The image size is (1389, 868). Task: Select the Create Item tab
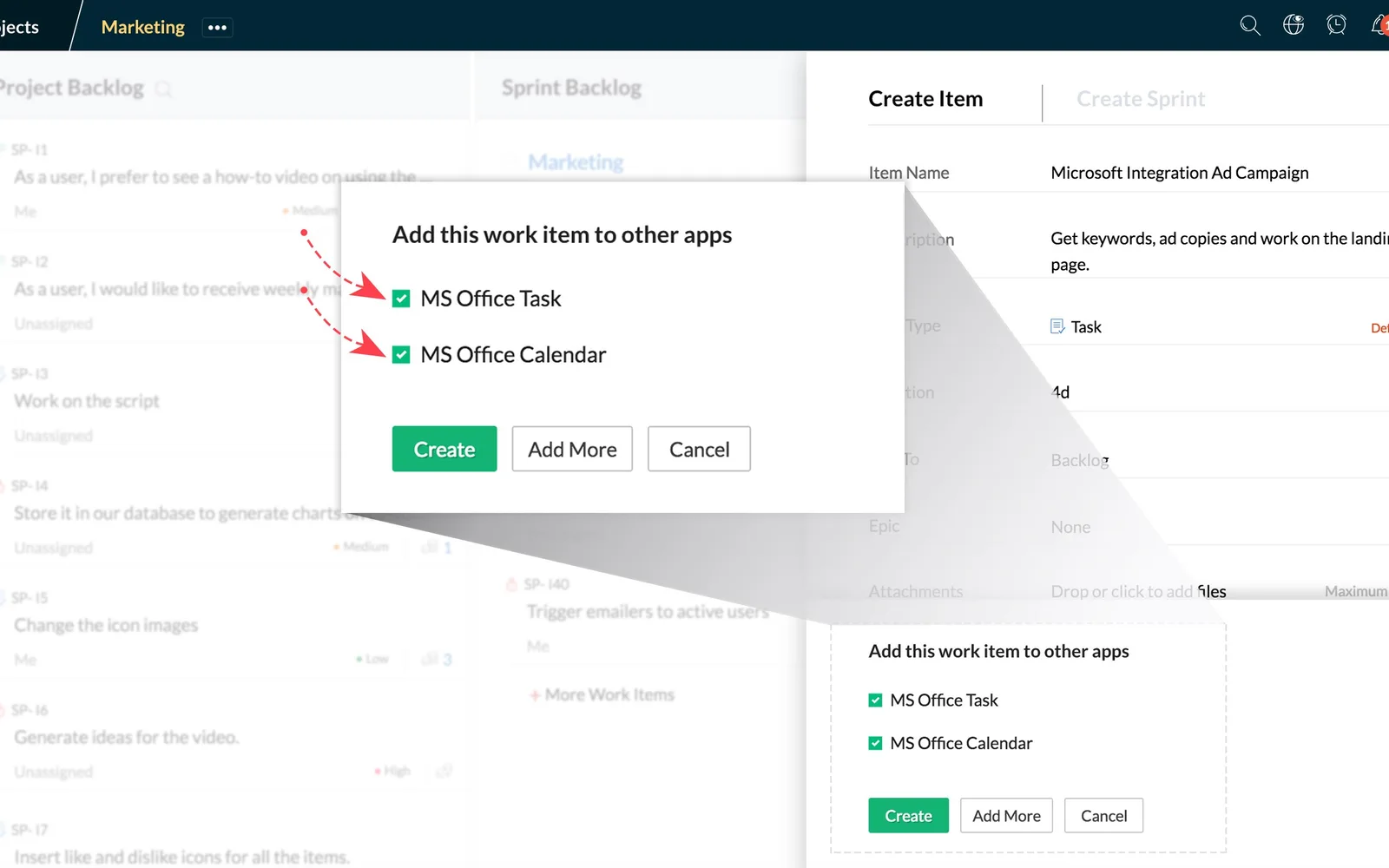(925, 99)
